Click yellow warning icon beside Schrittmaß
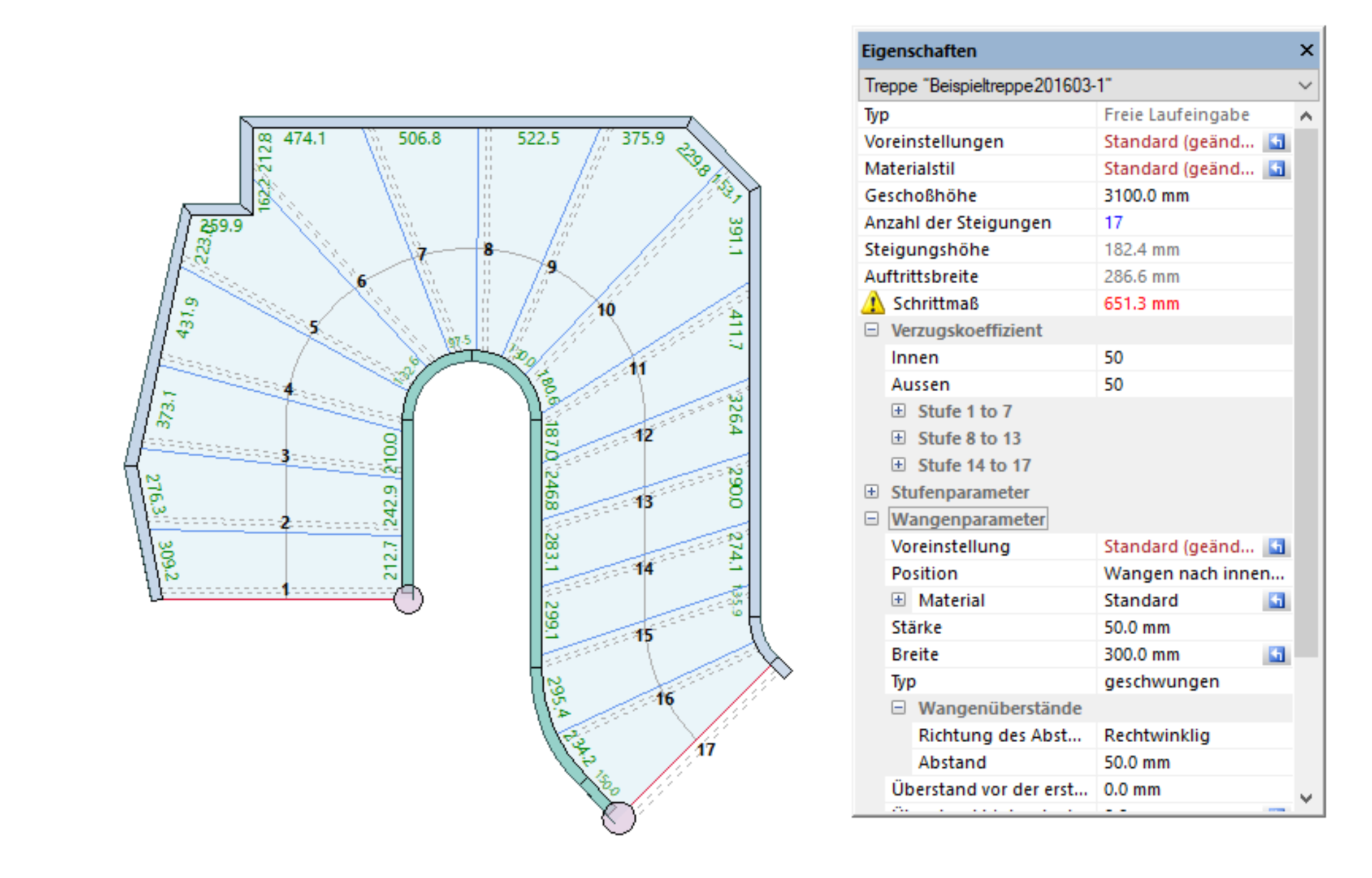This screenshot has width=1372, height=878. [x=873, y=303]
